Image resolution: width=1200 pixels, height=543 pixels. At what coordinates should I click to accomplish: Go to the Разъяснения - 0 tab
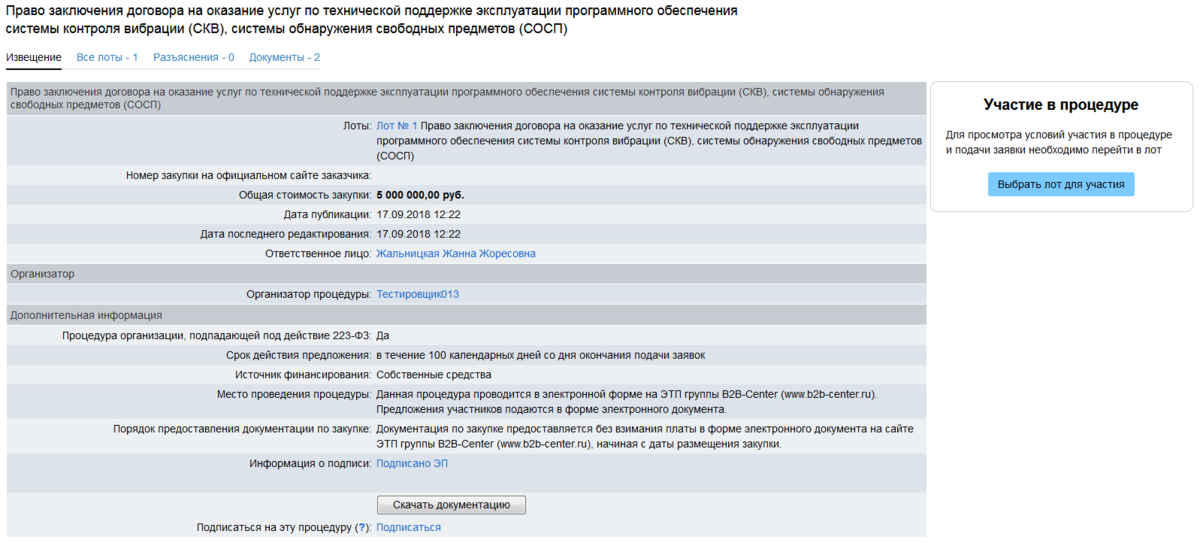(x=193, y=58)
